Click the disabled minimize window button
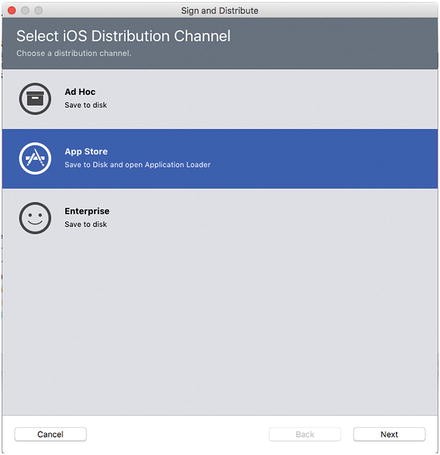440x455 pixels. click(25, 10)
